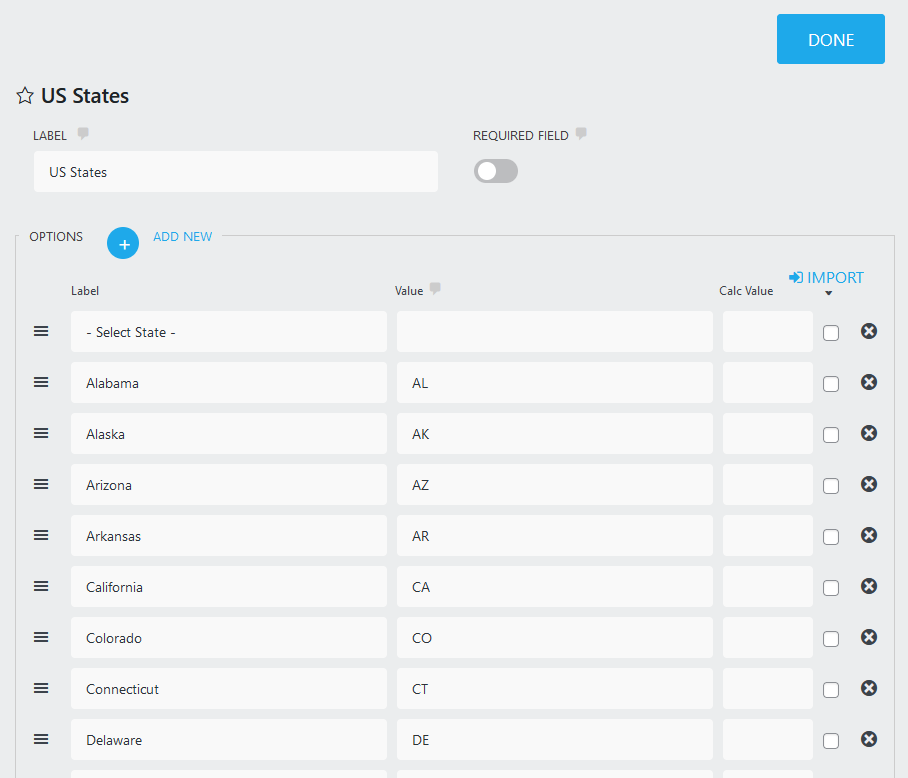Delete the Alabama option row
The height and width of the screenshot is (778, 908).
pyautogui.click(x=869, y=382)
